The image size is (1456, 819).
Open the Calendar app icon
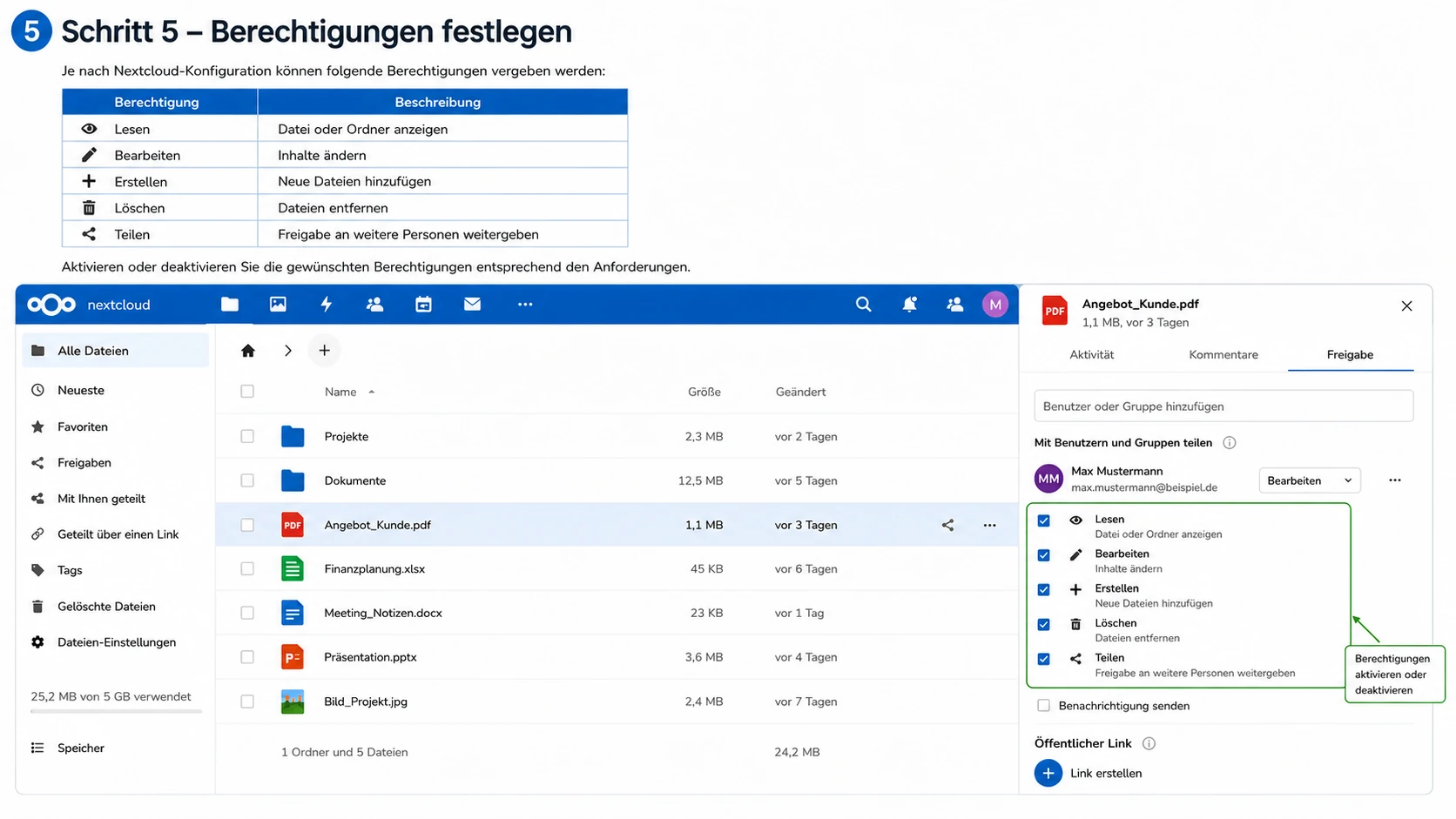click(423, 304)
